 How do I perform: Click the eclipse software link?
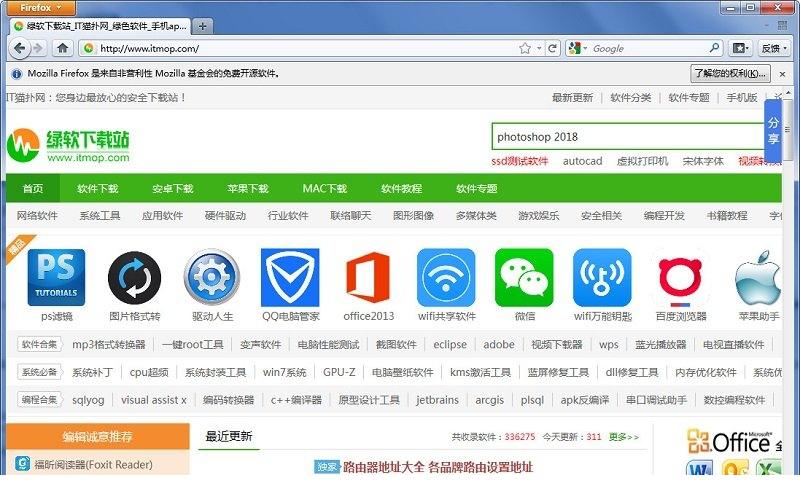click(x=450, y=344)
